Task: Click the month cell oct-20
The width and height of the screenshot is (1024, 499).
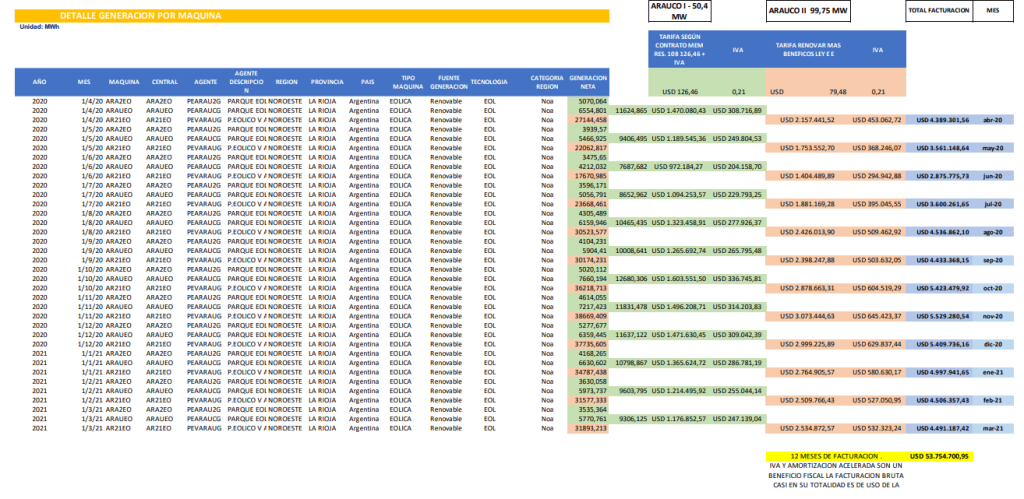Action: click(x=995, y=288)
